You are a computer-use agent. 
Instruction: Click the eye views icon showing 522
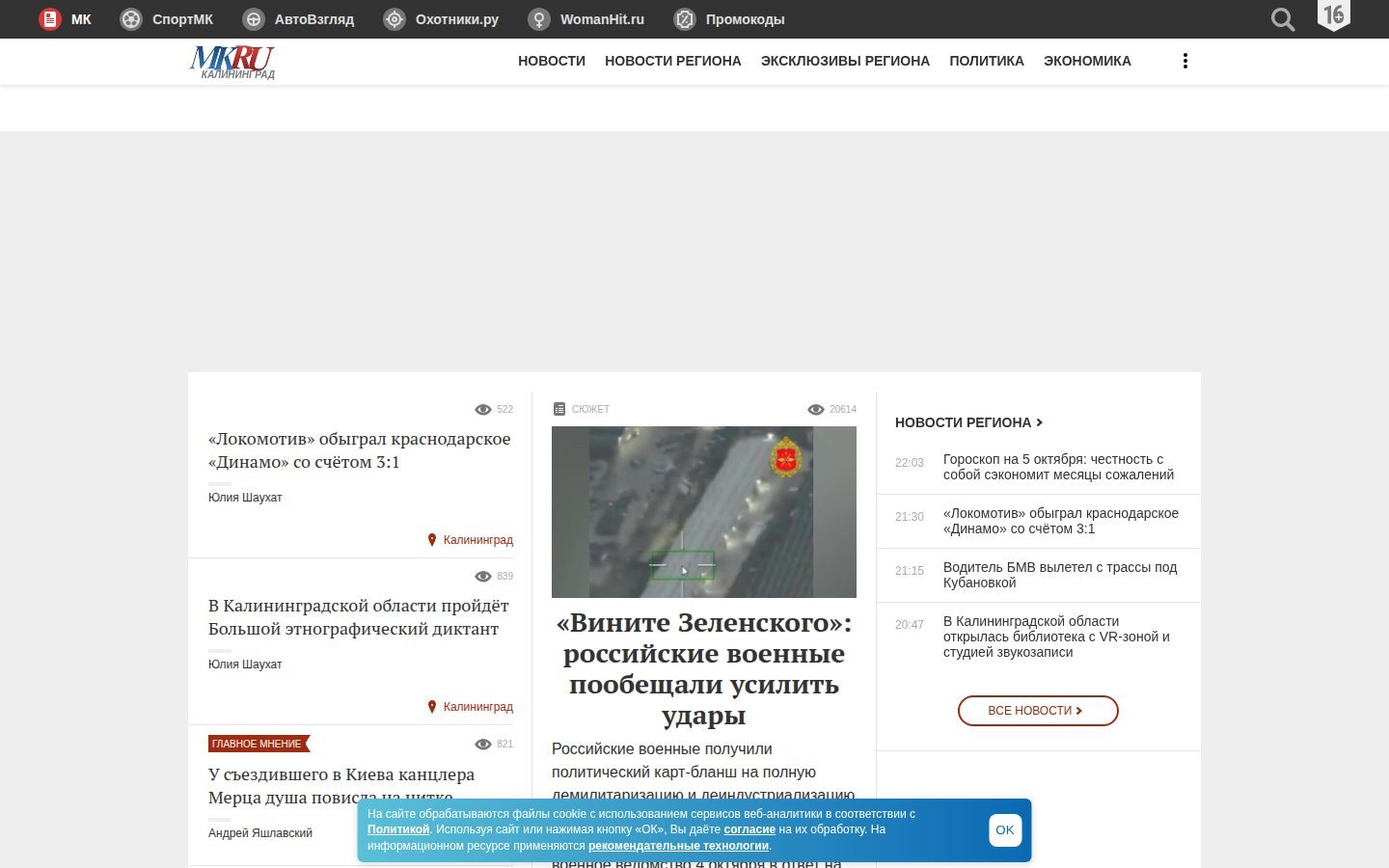483,410
